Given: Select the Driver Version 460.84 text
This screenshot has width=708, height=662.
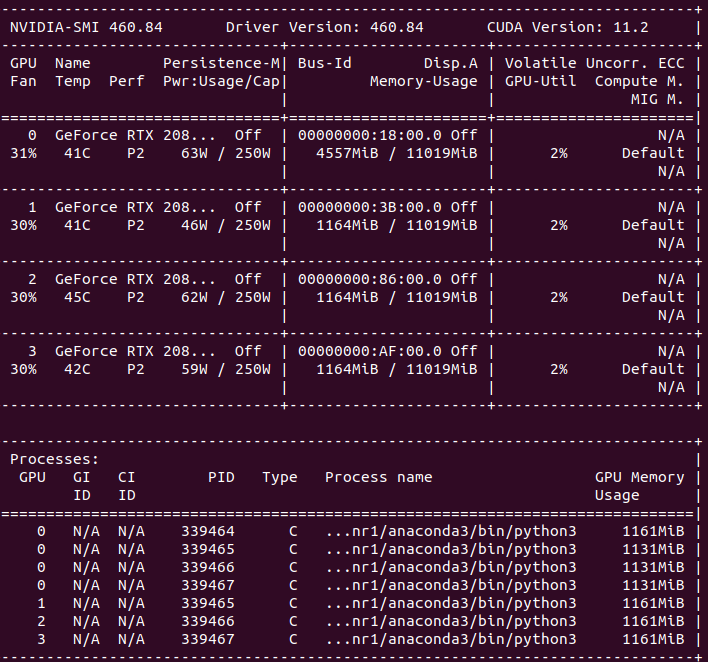Looking at the screenshot, I should click(x=325, y=27).
